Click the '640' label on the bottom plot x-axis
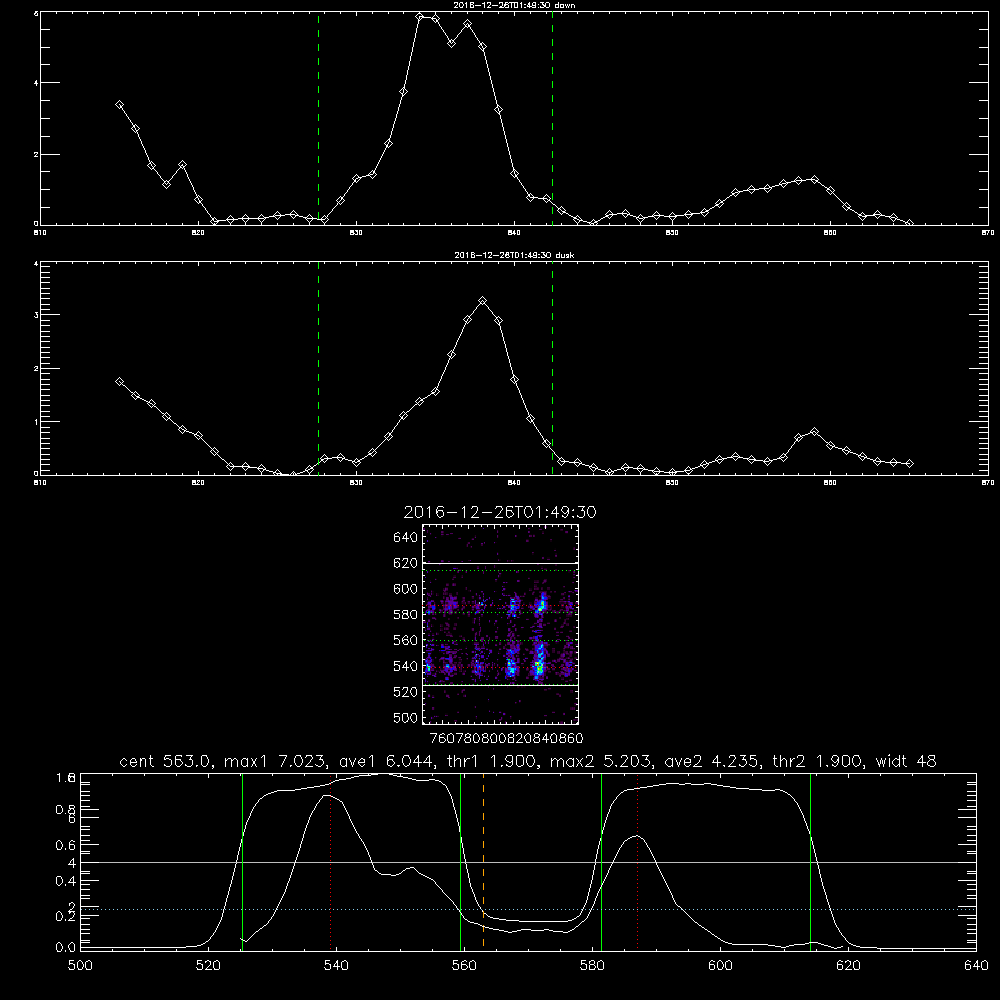Viewport: 1000px width, 1000px height. [x=976, y=966]
